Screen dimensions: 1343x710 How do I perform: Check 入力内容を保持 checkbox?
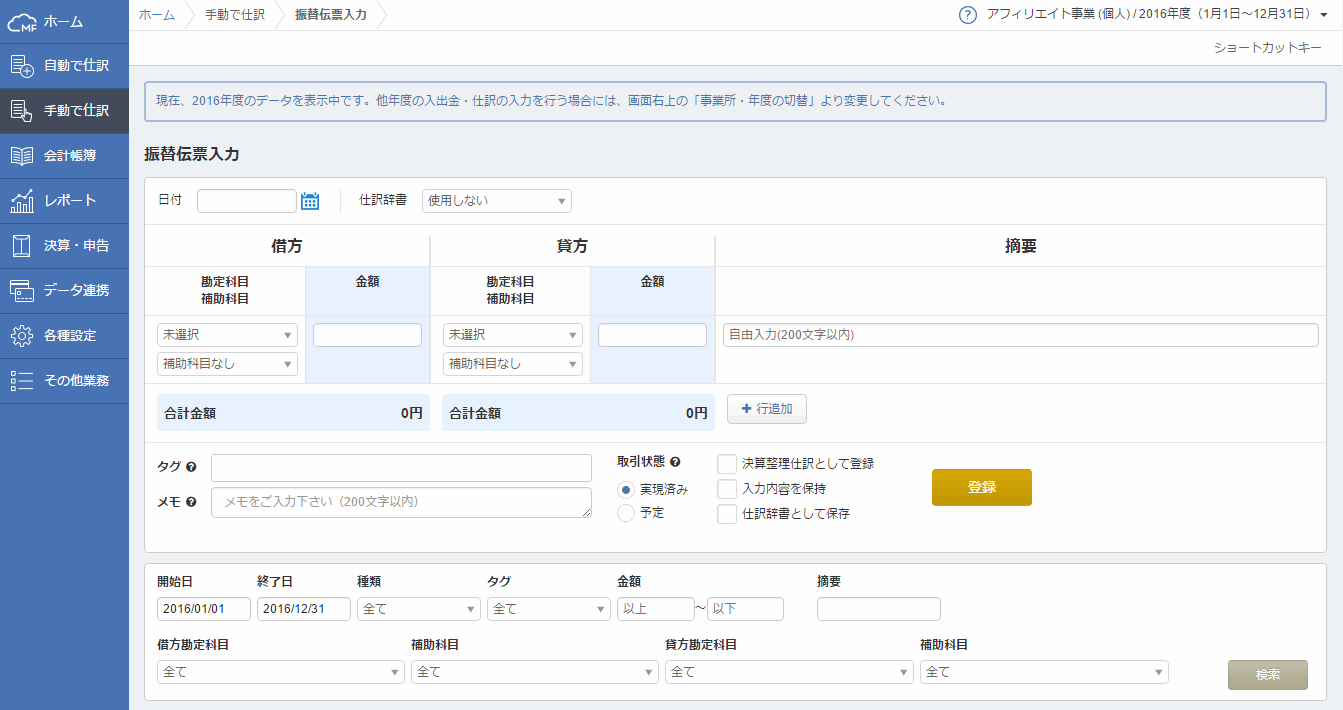727,489
